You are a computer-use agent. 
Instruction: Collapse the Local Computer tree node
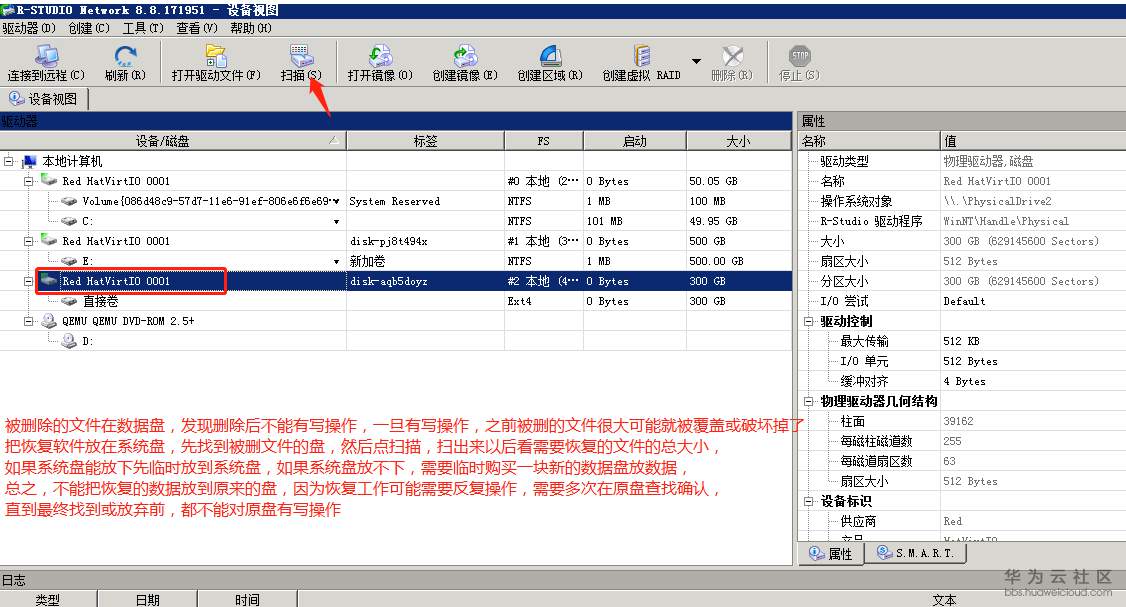pyautogui.click(x=8, y=161)
